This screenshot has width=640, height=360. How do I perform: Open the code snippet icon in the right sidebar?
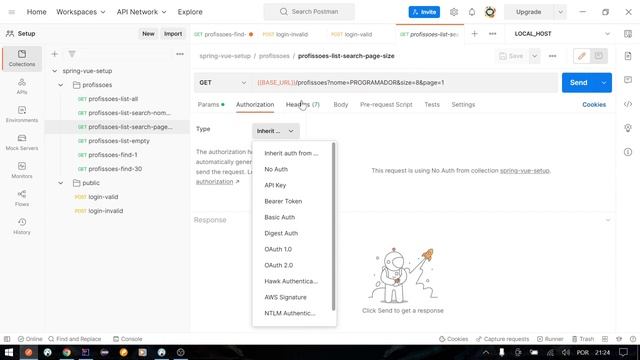tap(628, 104)
